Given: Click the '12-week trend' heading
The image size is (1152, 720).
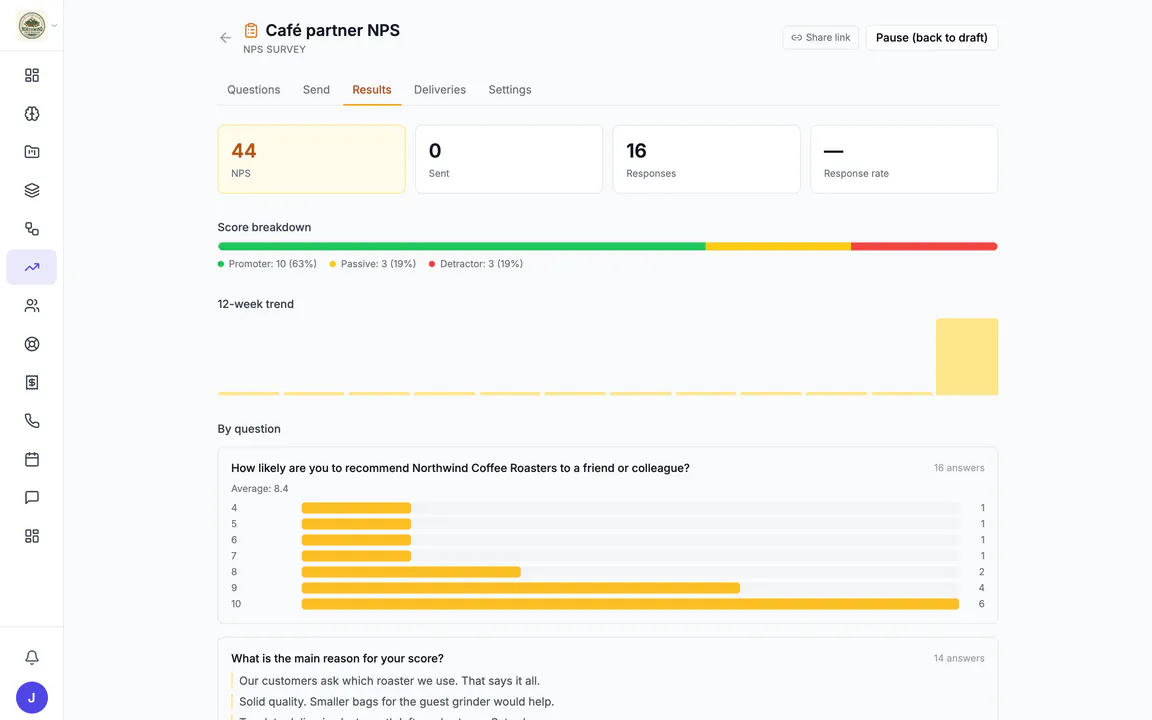Looking at the screenshot, I should [256, 304].
